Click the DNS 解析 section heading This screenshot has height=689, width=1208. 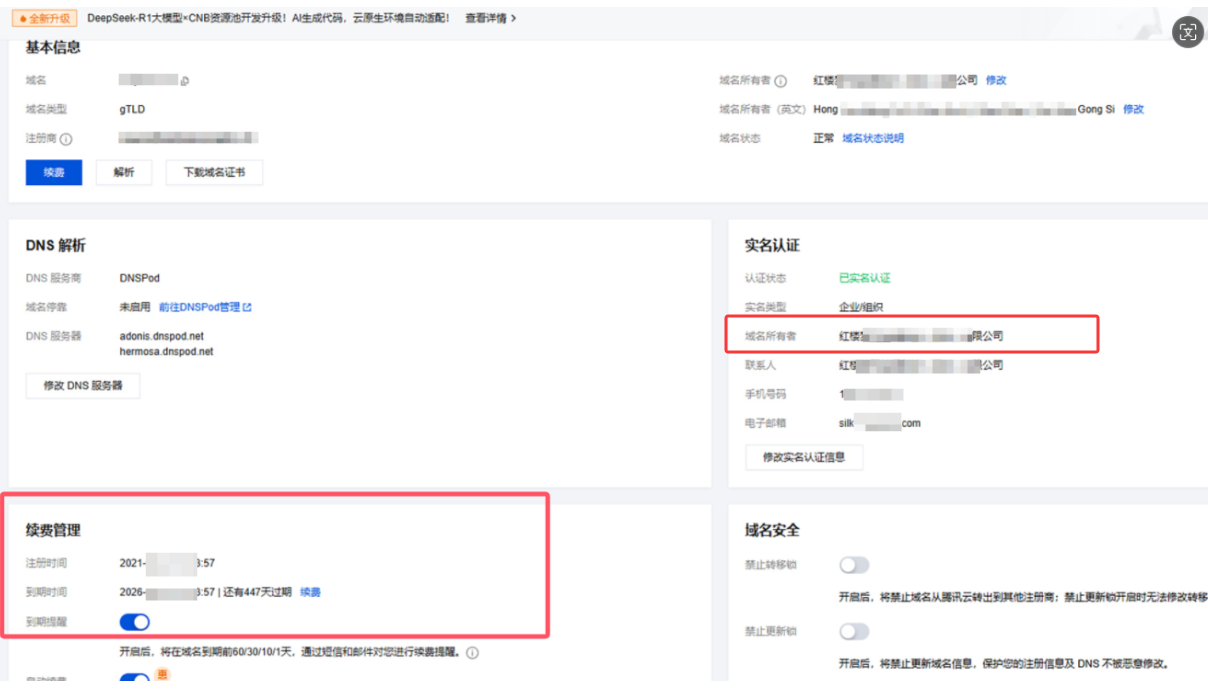point(56,245)
